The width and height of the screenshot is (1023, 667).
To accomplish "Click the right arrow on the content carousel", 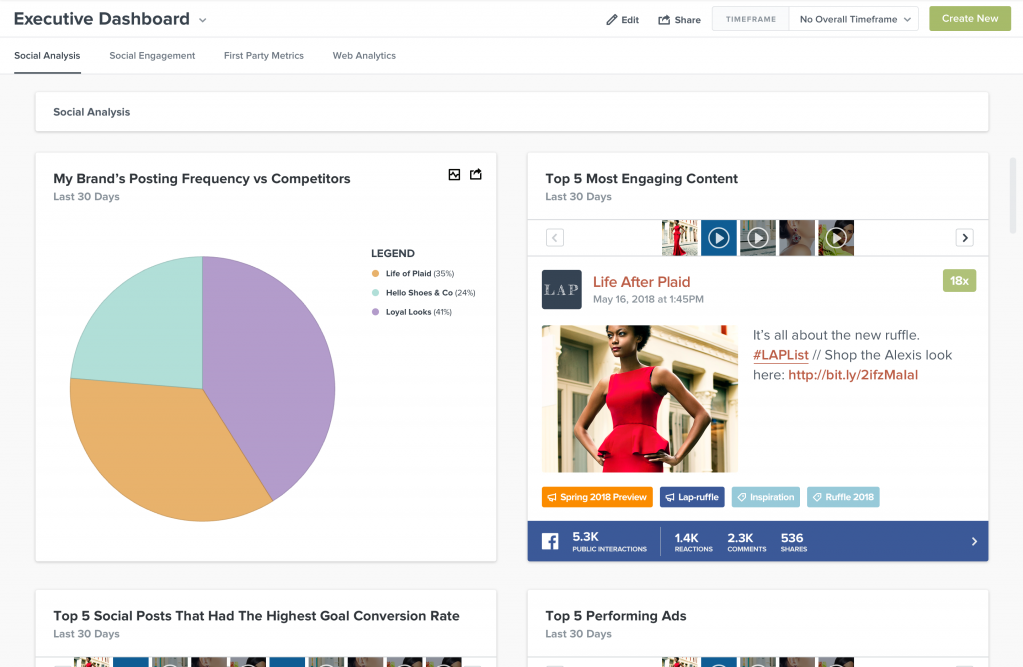I will pyautogui.click(x=964, y=237).
